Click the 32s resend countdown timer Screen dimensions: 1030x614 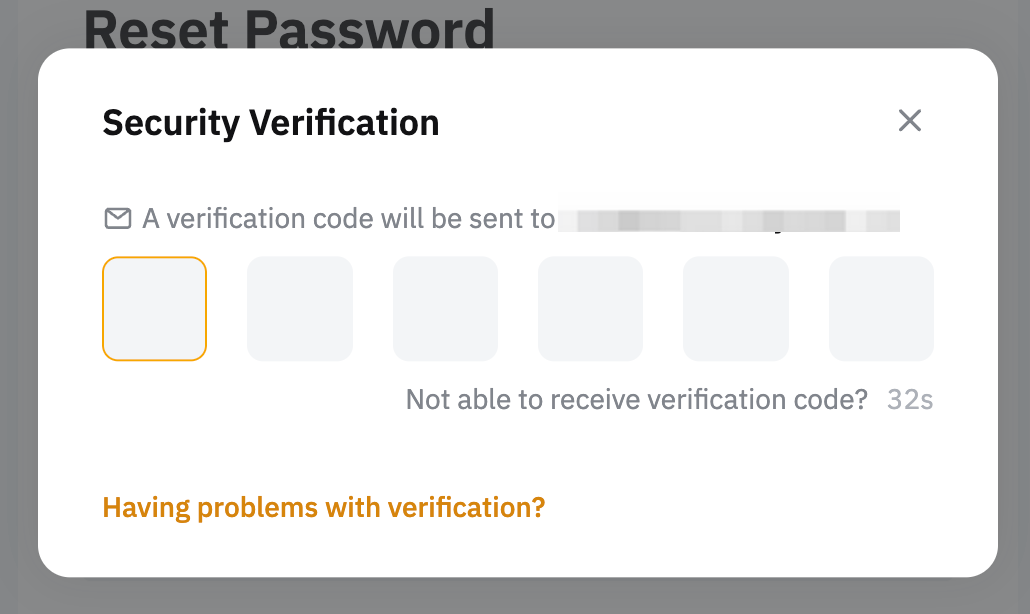pyautogui.click(x=910, y=400)
